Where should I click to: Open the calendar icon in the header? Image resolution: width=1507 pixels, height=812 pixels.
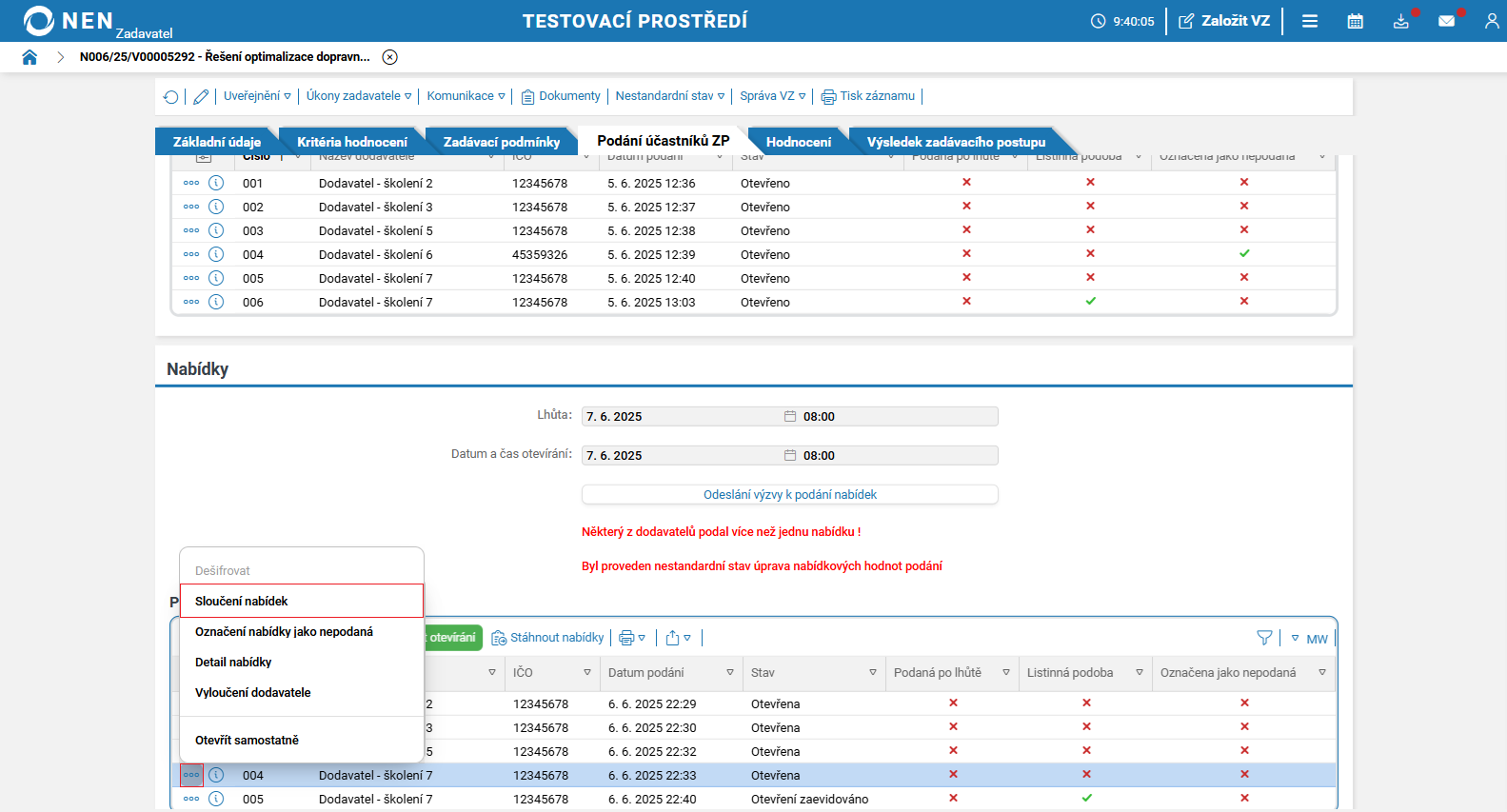point(1355,21)
